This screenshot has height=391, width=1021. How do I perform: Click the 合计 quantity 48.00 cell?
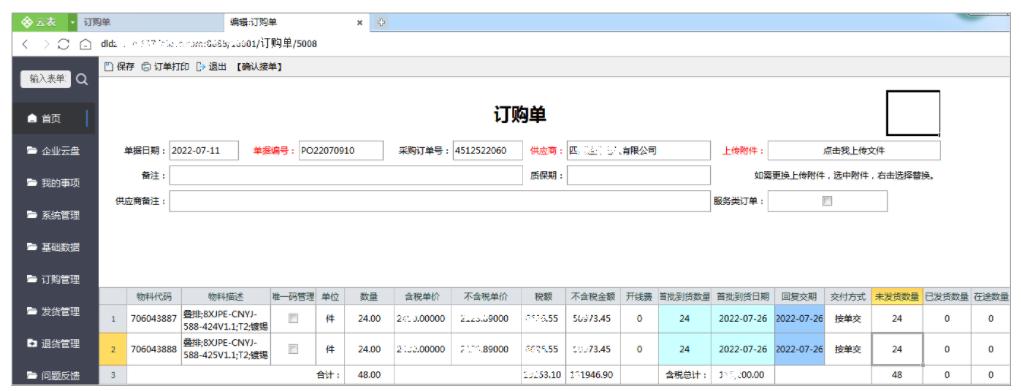click(369, 375)
